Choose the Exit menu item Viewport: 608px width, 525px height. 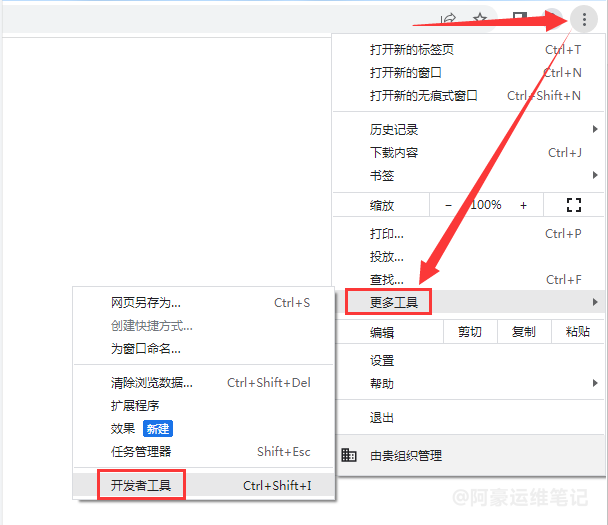(471, 418)
